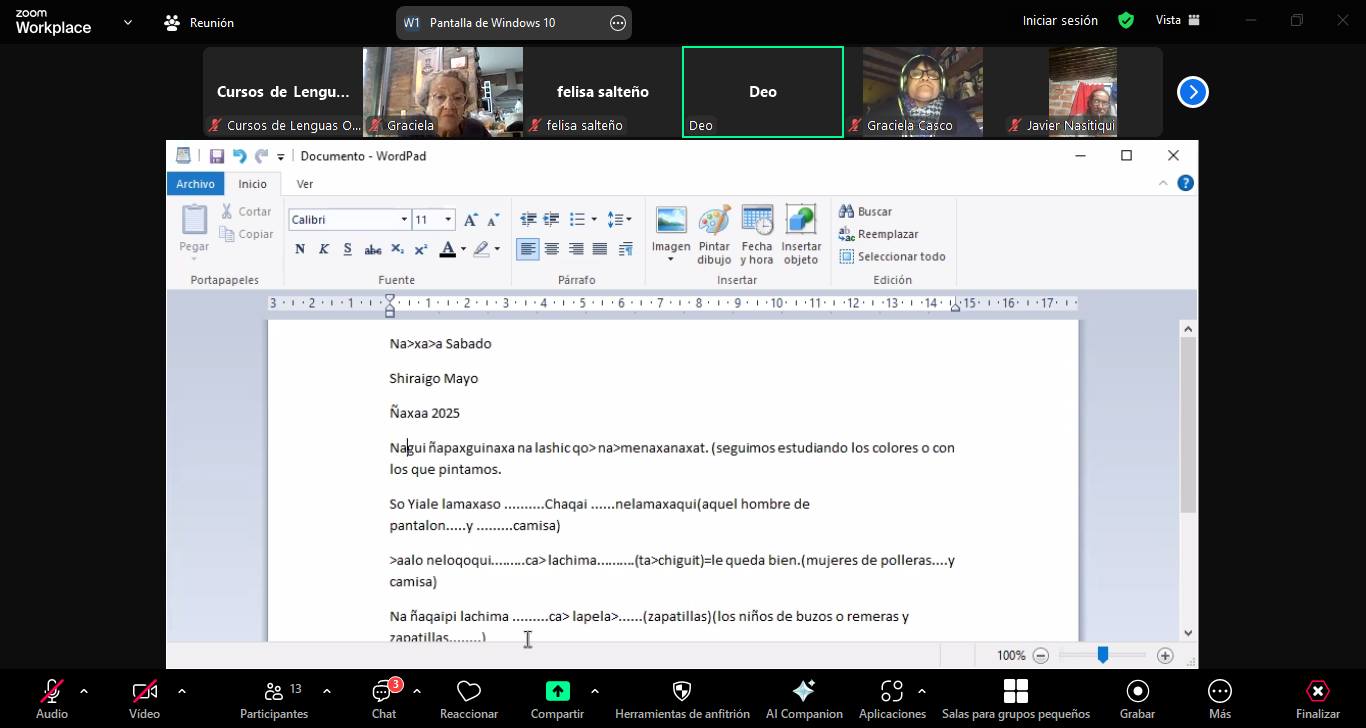
Task: Unmute using the Audio microphone button
Action: coord(52,692)
